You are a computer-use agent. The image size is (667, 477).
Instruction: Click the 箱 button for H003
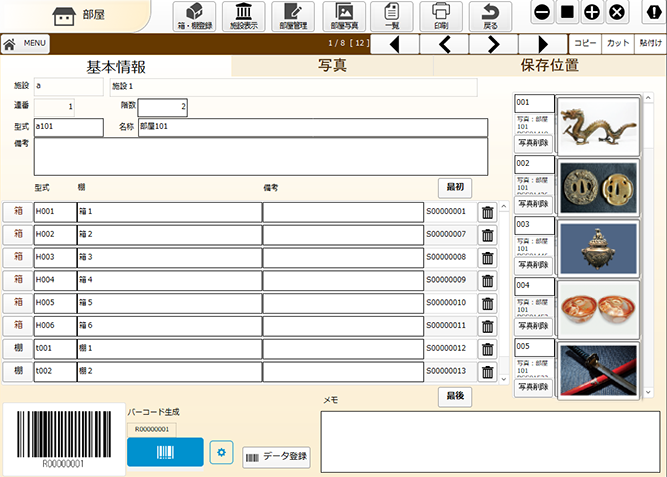(17, 257)
